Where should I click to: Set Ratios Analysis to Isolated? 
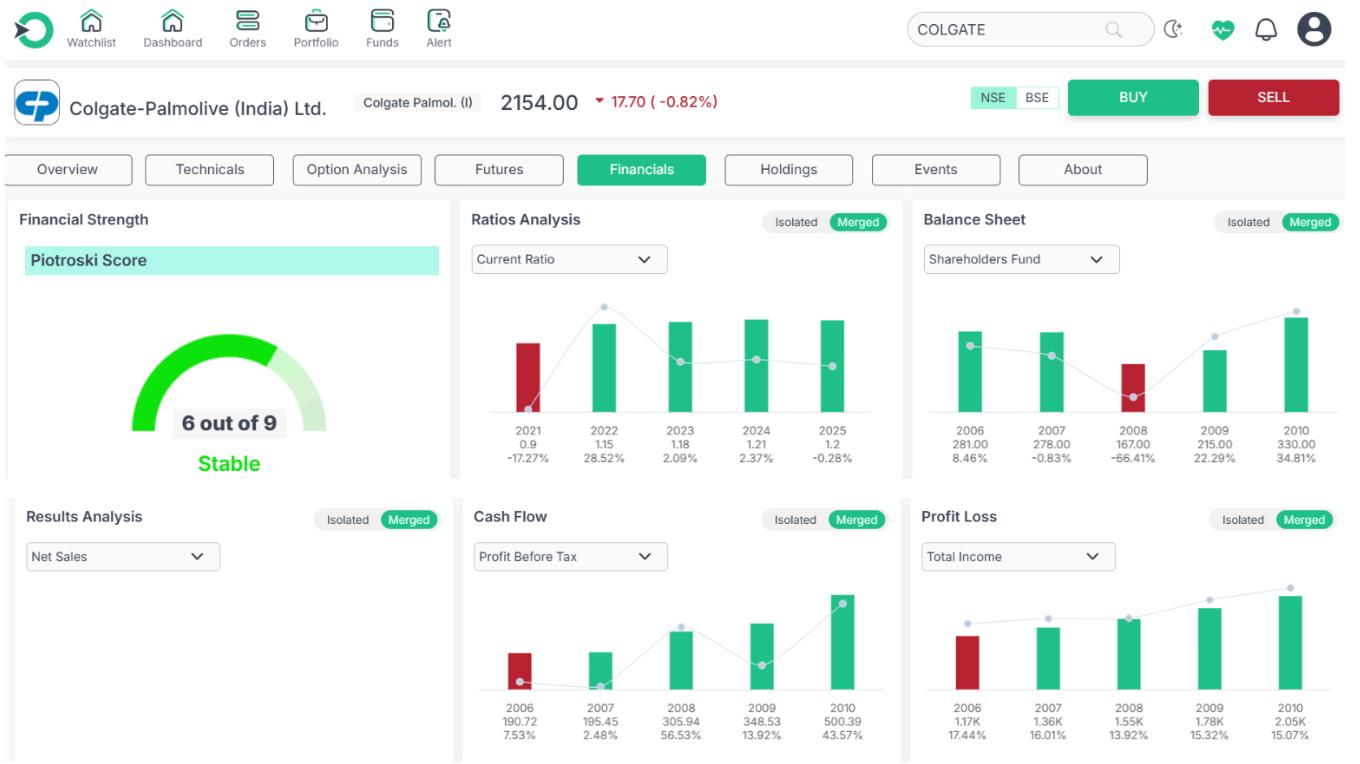(796, 222)
